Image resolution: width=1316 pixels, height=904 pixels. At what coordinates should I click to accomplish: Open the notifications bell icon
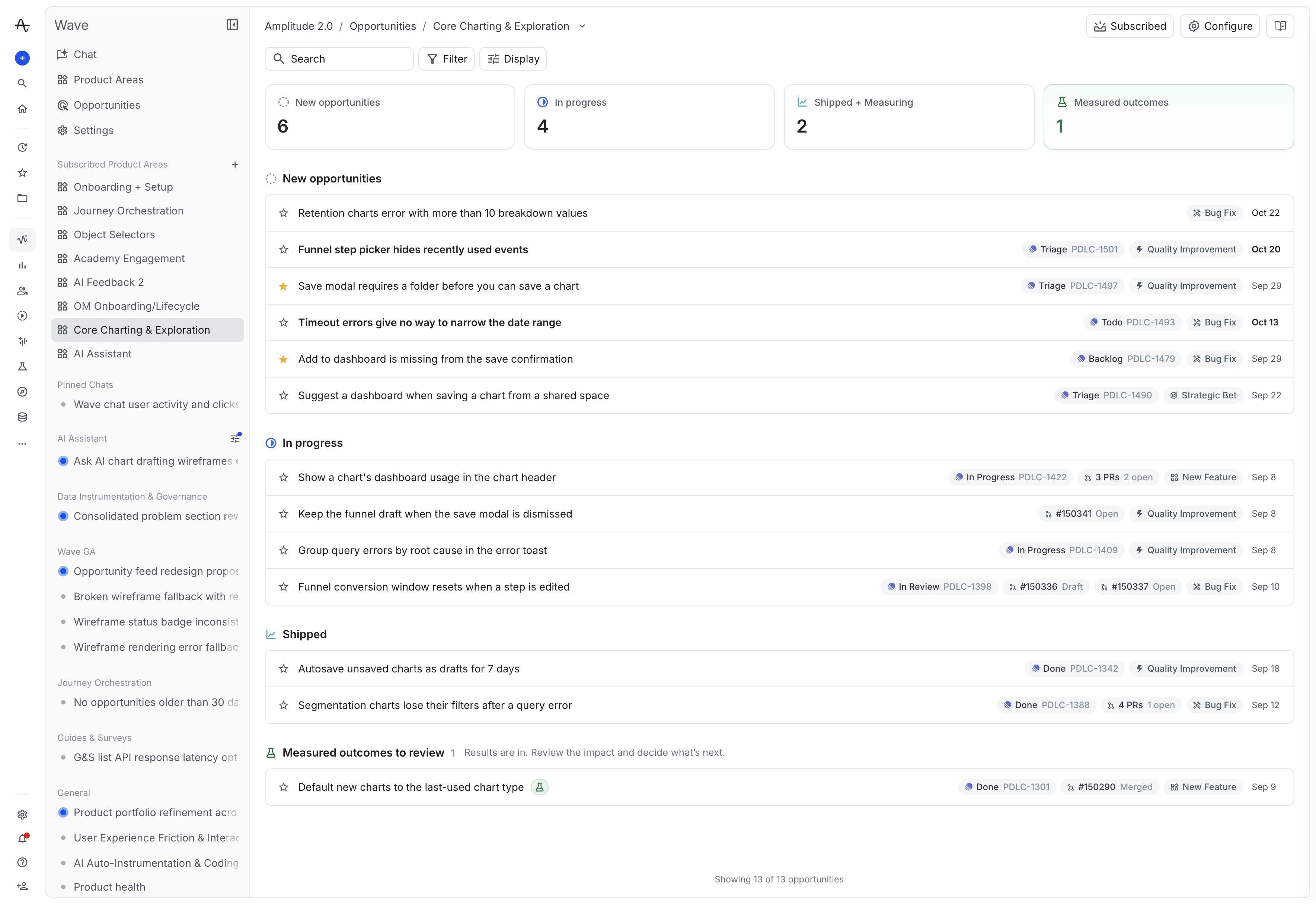tap(22, 839)
